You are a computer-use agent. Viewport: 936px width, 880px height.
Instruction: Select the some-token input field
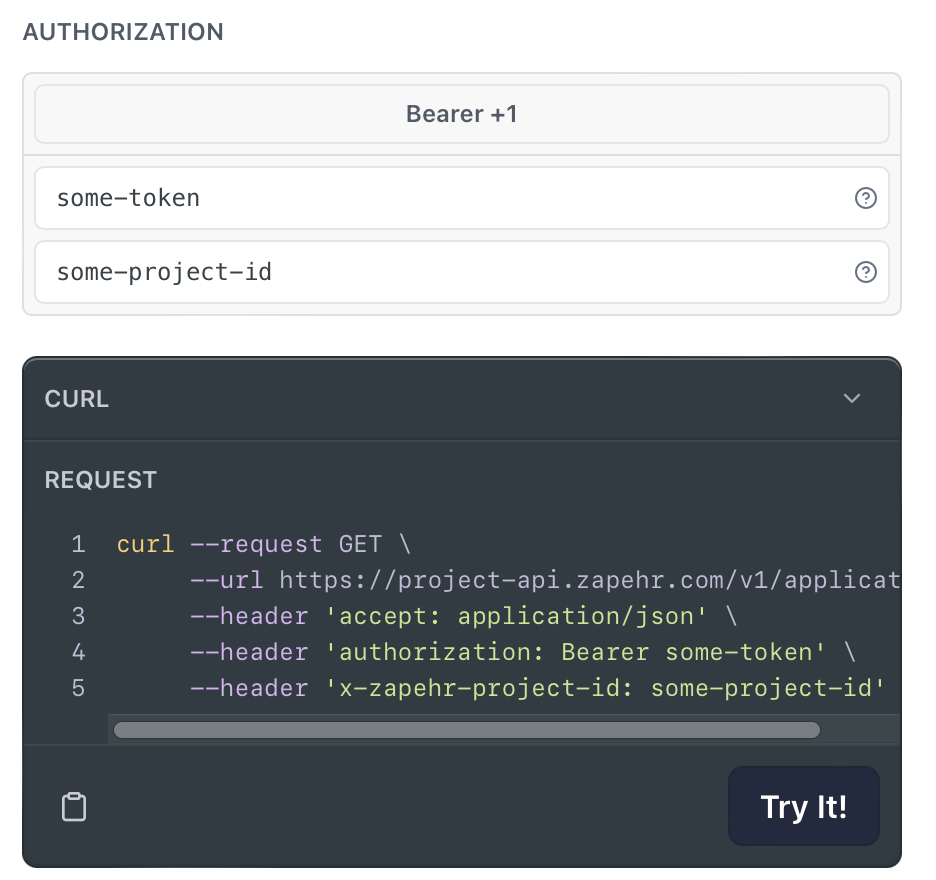click(400, 198)
